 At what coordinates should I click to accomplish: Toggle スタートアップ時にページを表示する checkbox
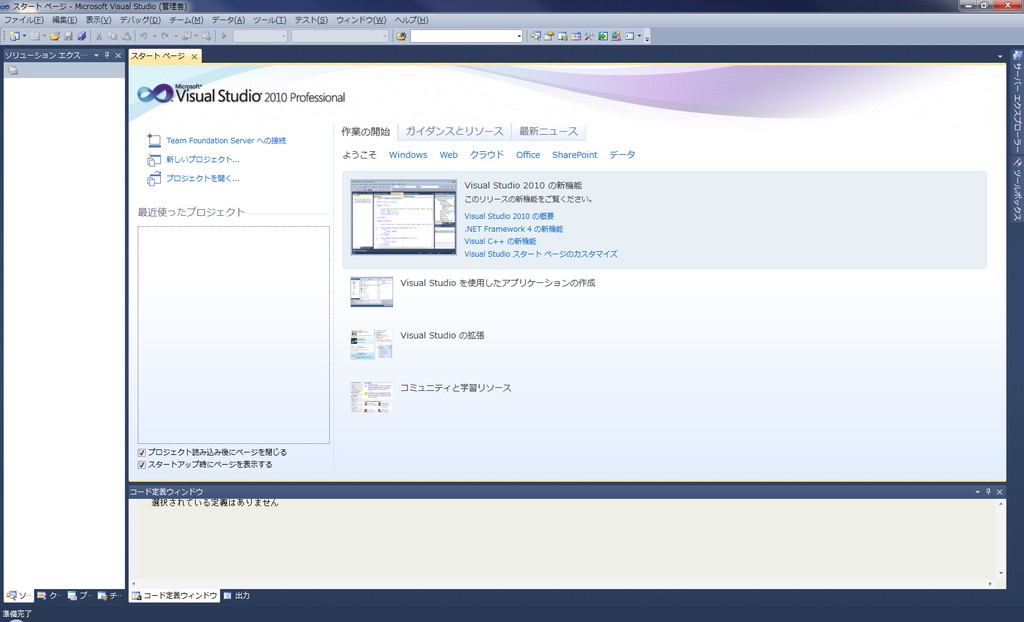(x=142, y=465)
